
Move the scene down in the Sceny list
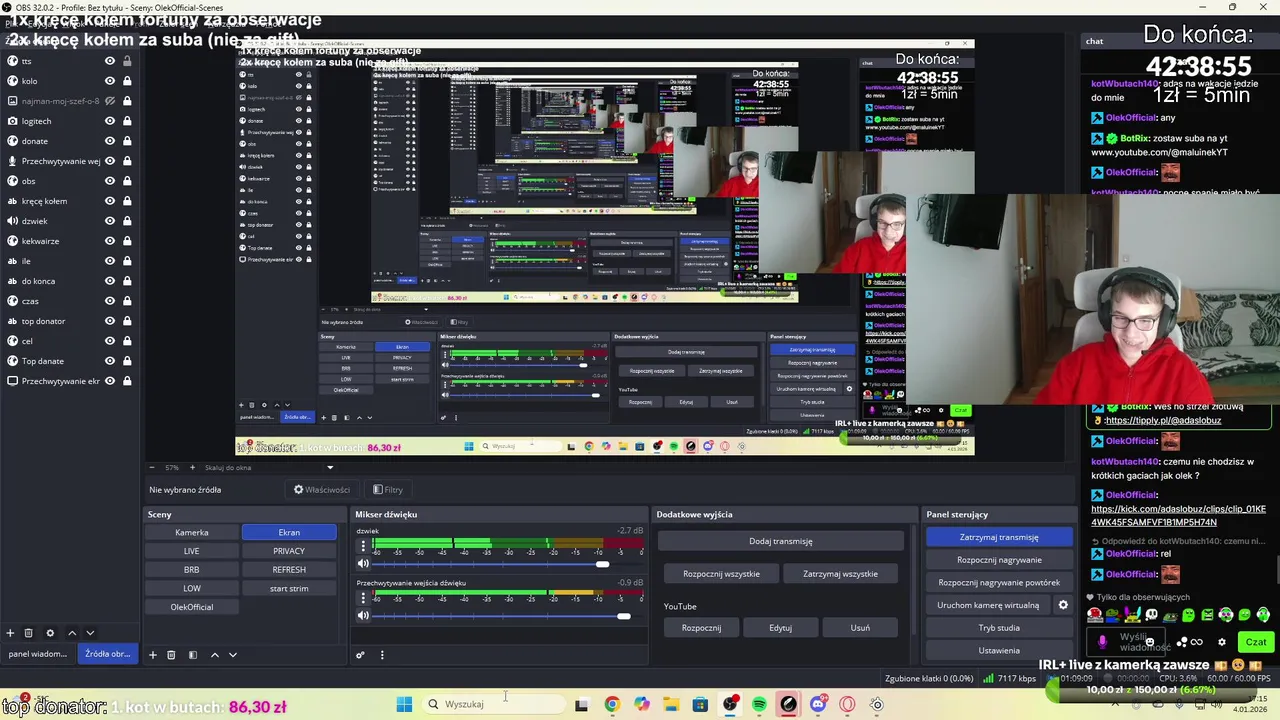pyautogui.click(x=232, y=655)
